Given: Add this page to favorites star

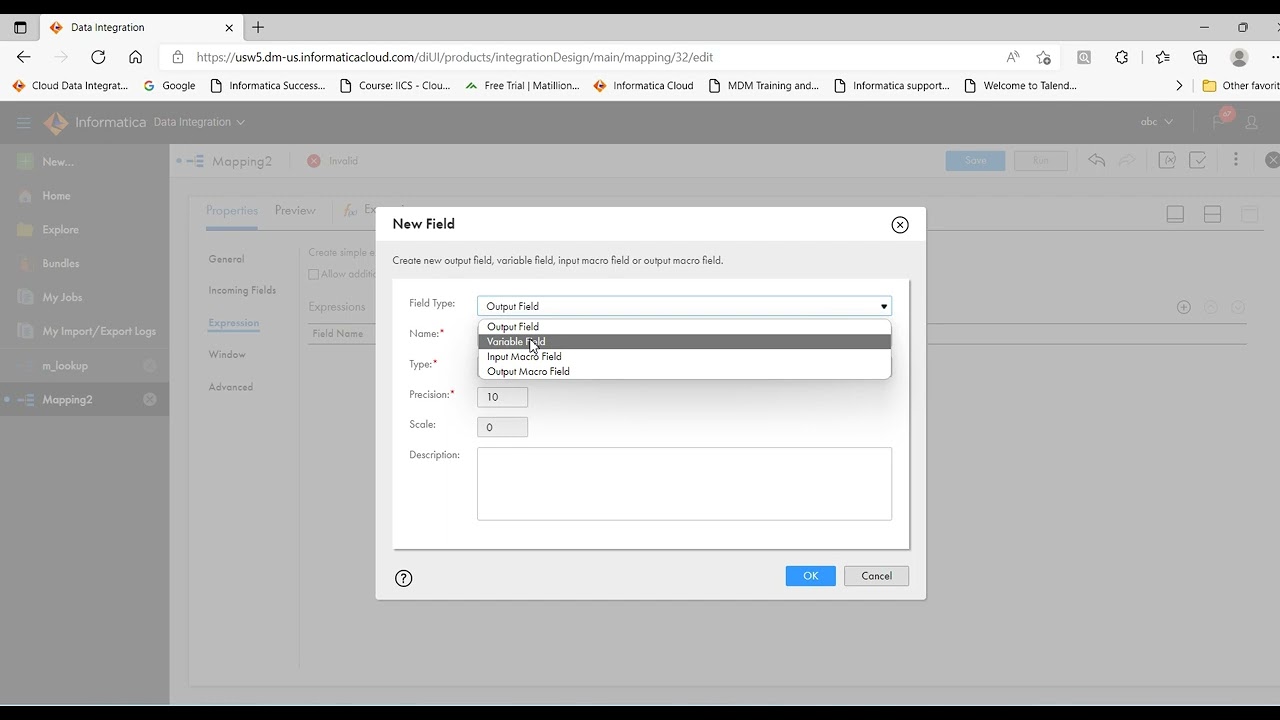Looking at the screenshot, I should coord(1044,57).
